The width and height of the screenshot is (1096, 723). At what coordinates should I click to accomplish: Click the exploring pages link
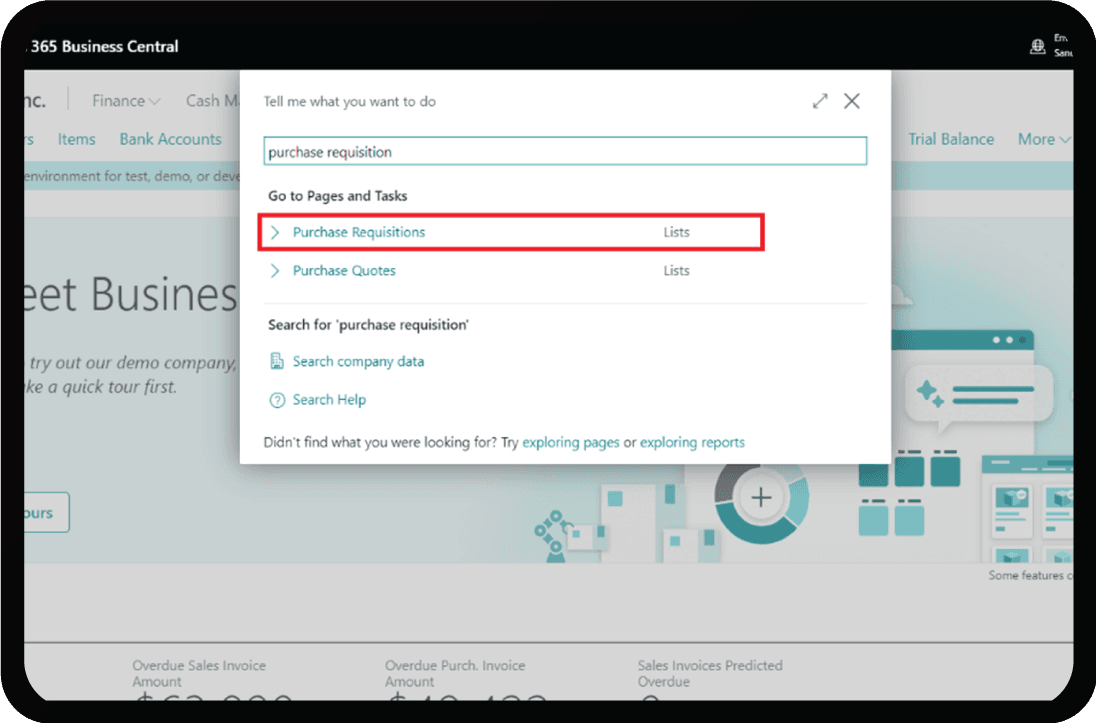571,442
